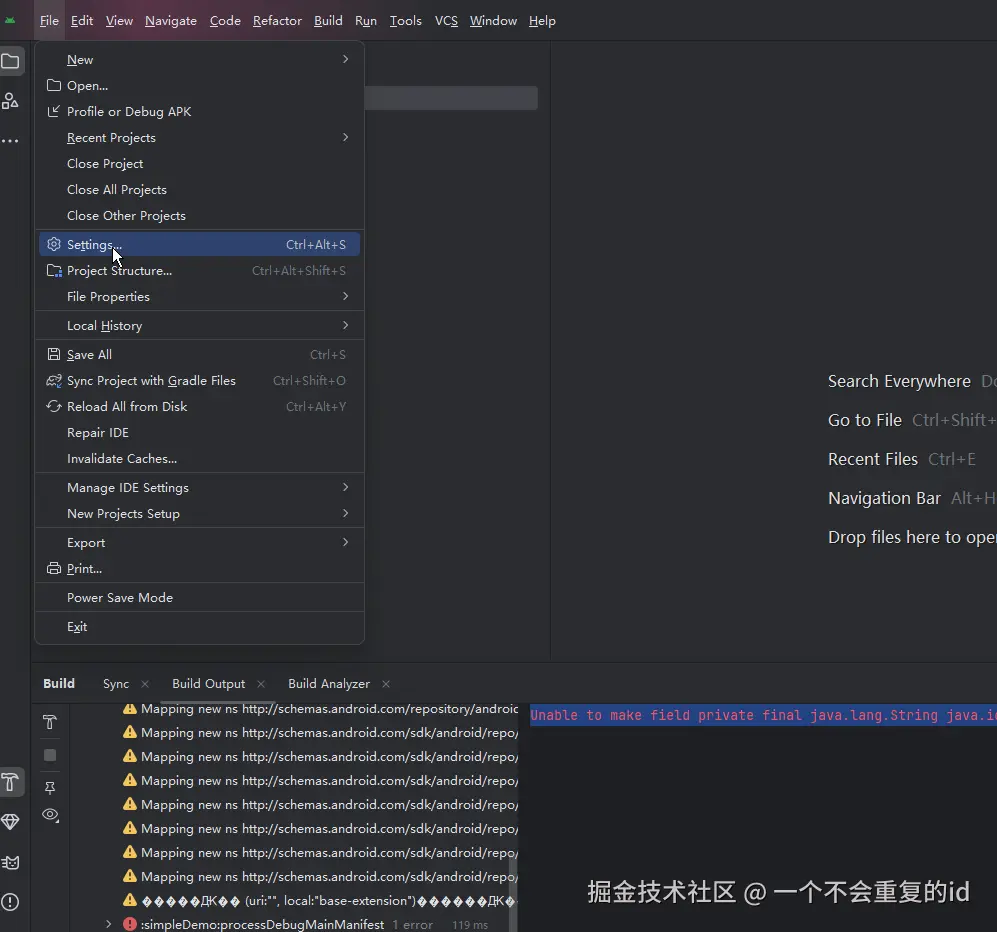Open the Problems exclamation icon in sidebar
The image size is (997, 932).
click(x=10, y=902)
